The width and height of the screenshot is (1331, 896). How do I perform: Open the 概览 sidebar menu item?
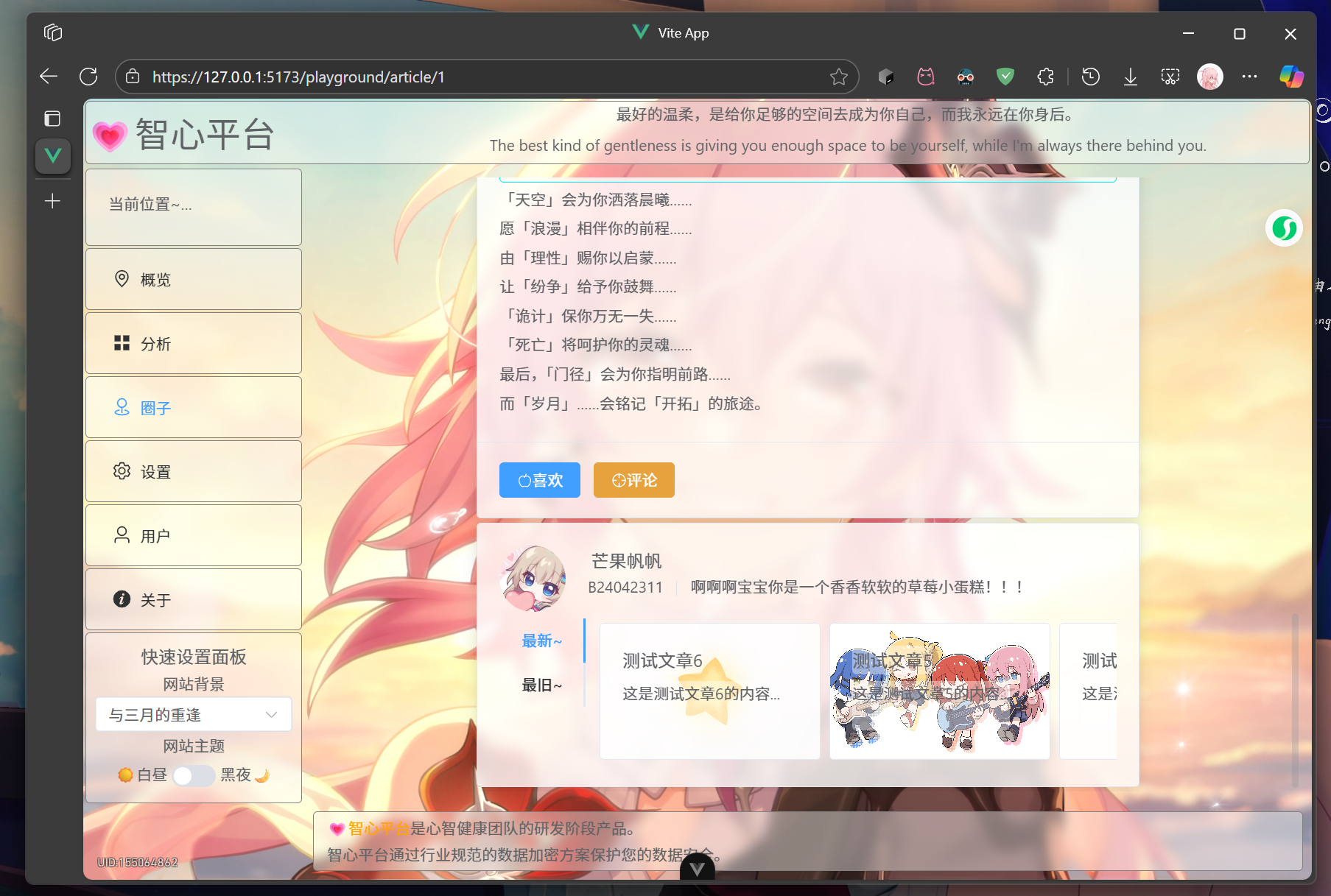194,280
